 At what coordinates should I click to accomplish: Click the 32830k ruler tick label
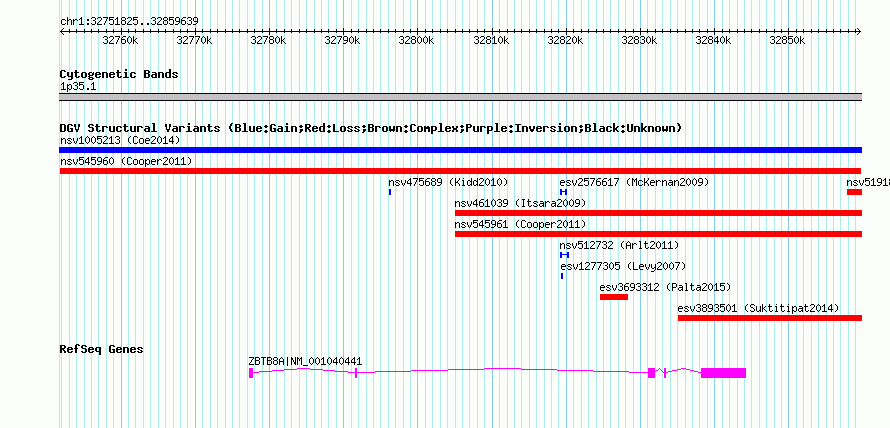[x=640, y=41]
